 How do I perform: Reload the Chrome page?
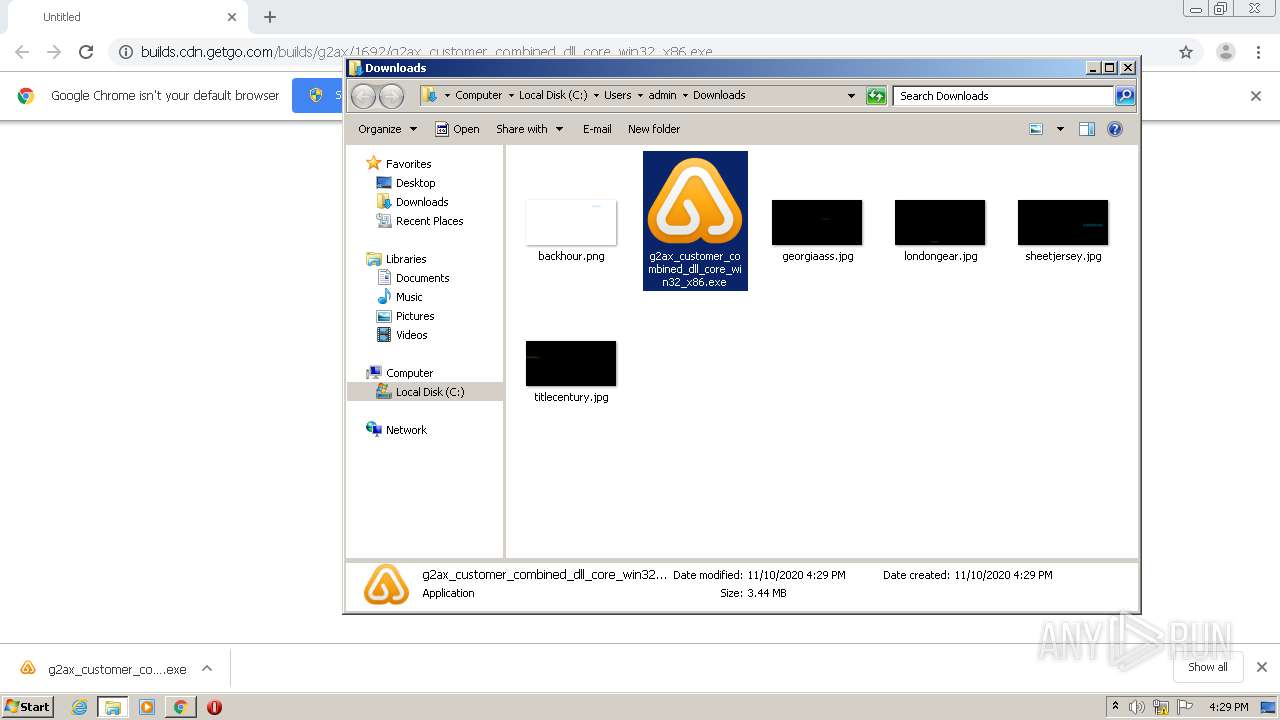[x=86, y=52]
